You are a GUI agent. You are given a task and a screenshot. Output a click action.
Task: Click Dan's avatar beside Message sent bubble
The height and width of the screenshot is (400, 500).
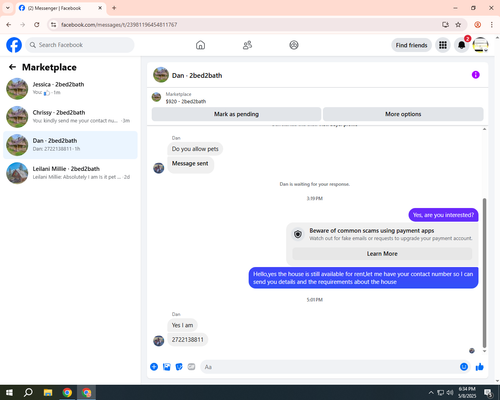(158, 168)
